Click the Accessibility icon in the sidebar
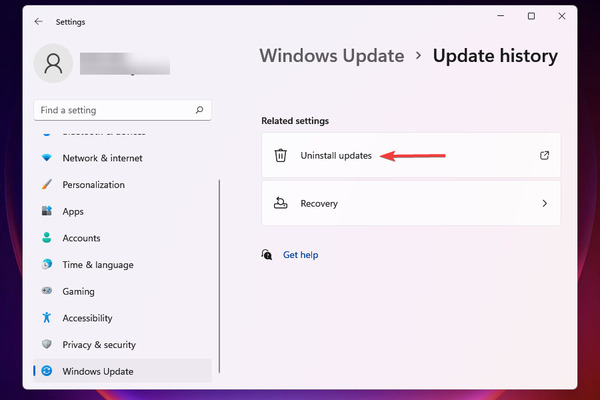600x400 pixels. pos(47,318)
